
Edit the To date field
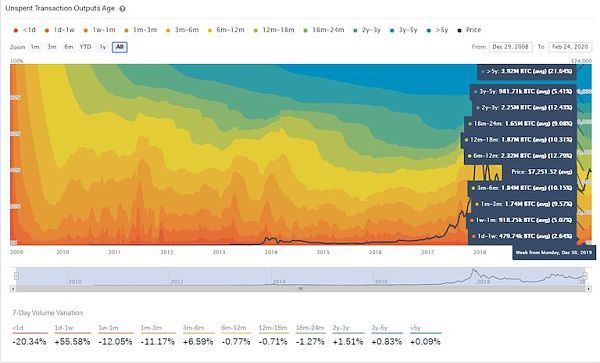pos(570,47)
